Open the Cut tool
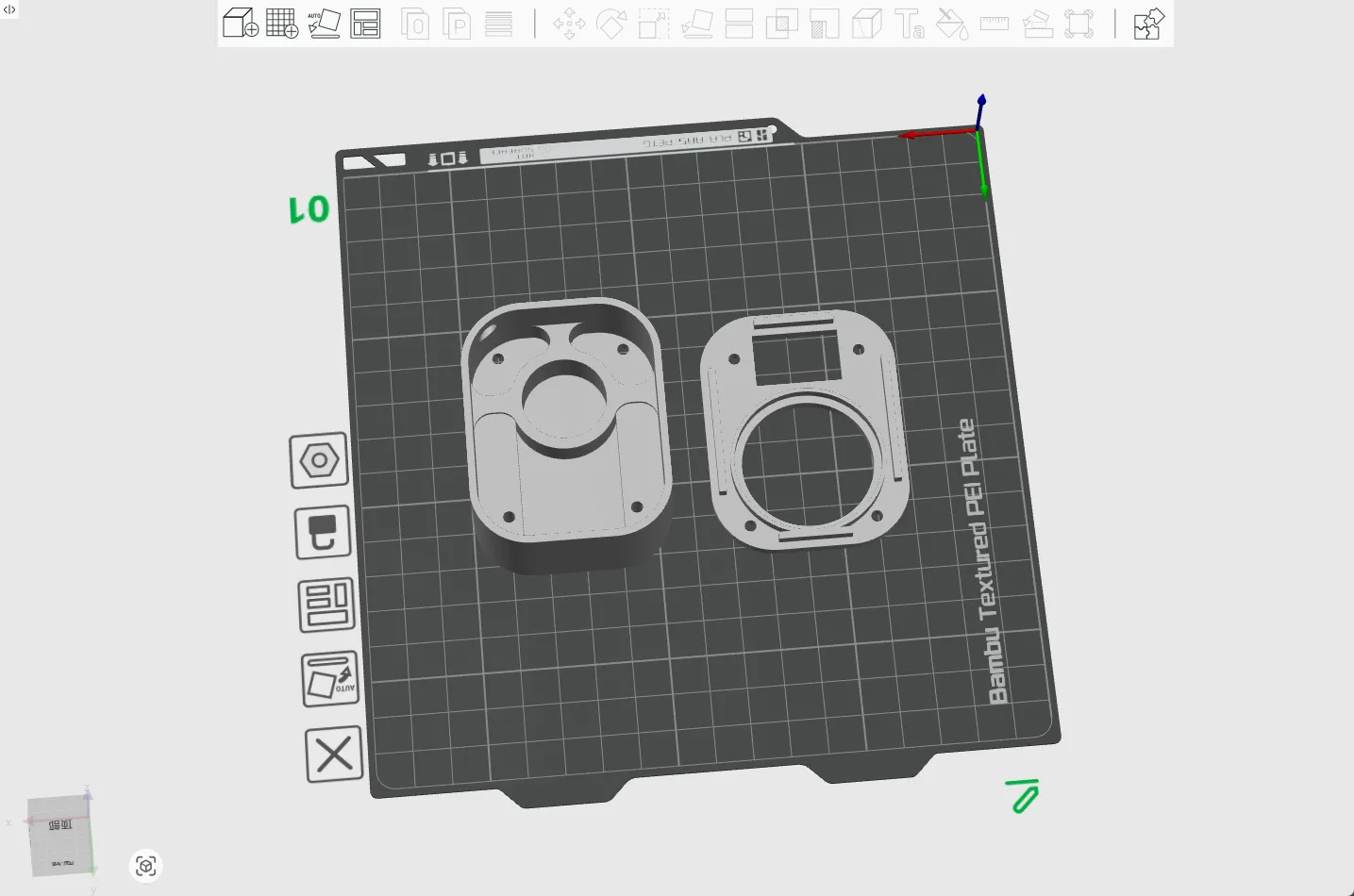The width and height of the screenshot is (1354, 896). [x=739, y=24]
